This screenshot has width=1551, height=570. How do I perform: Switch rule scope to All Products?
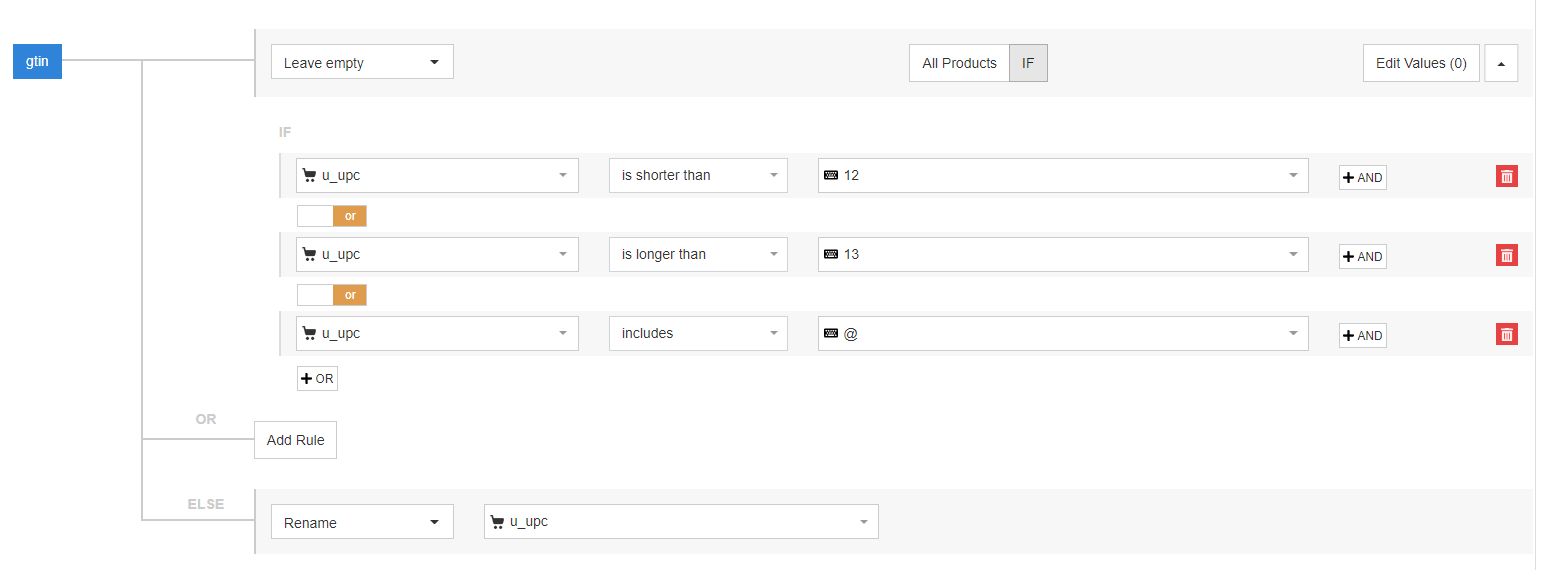click(959, 63)
